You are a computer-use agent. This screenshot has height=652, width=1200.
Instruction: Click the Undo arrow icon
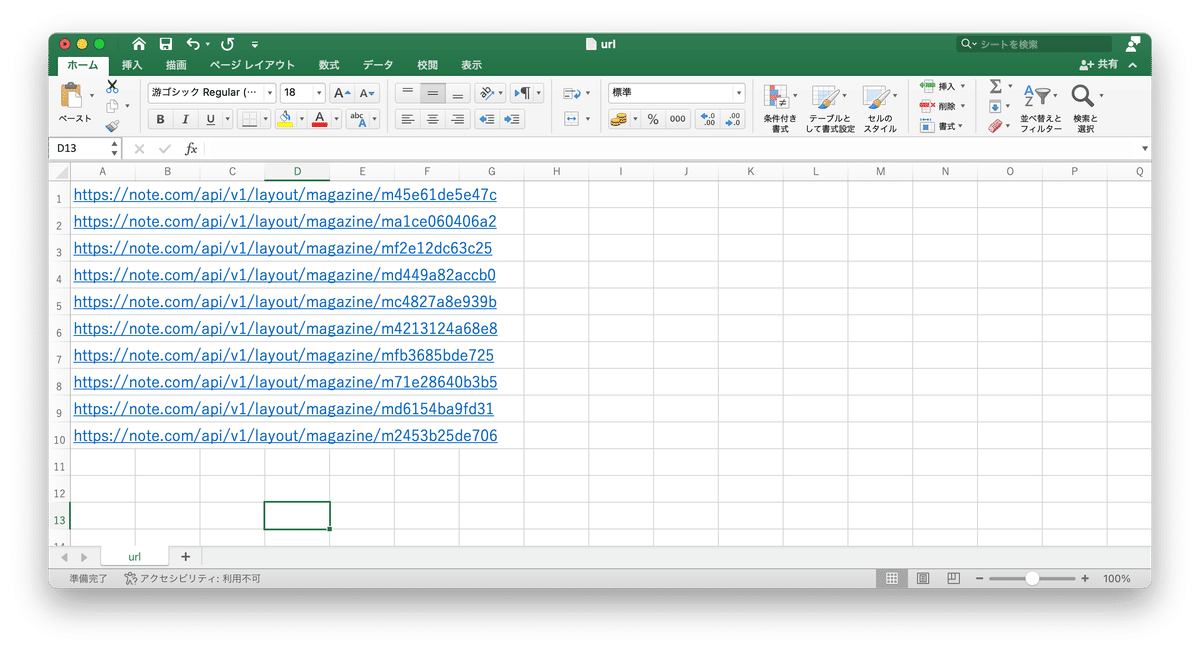(193, 44)
